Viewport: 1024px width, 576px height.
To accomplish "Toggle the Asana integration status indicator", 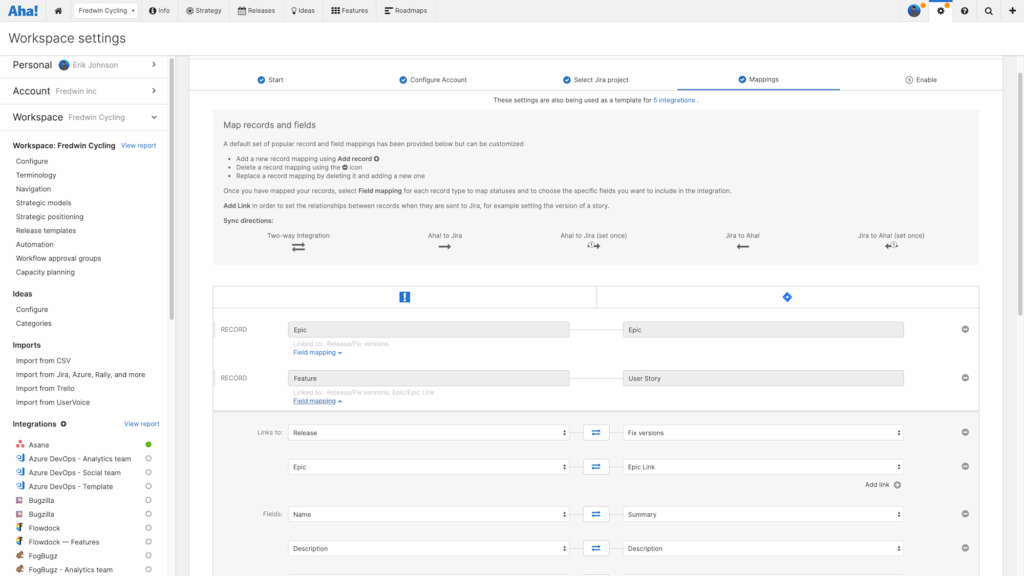I will pyautogui.click(x=148, y=445).
